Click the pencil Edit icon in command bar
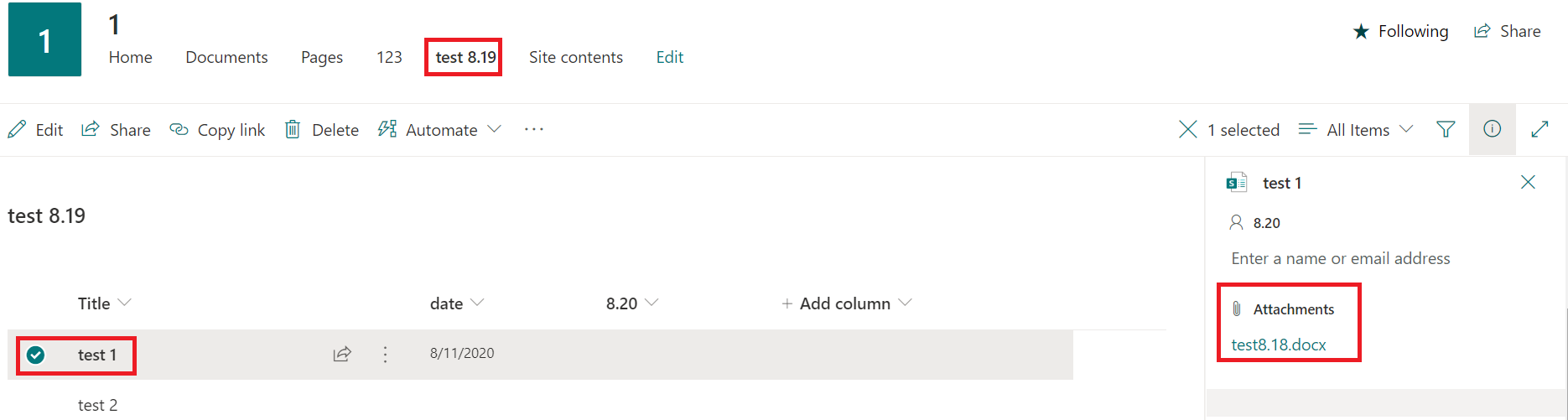Image resolution: width=1568 pixels, height=420 pixels. (17, 130)
